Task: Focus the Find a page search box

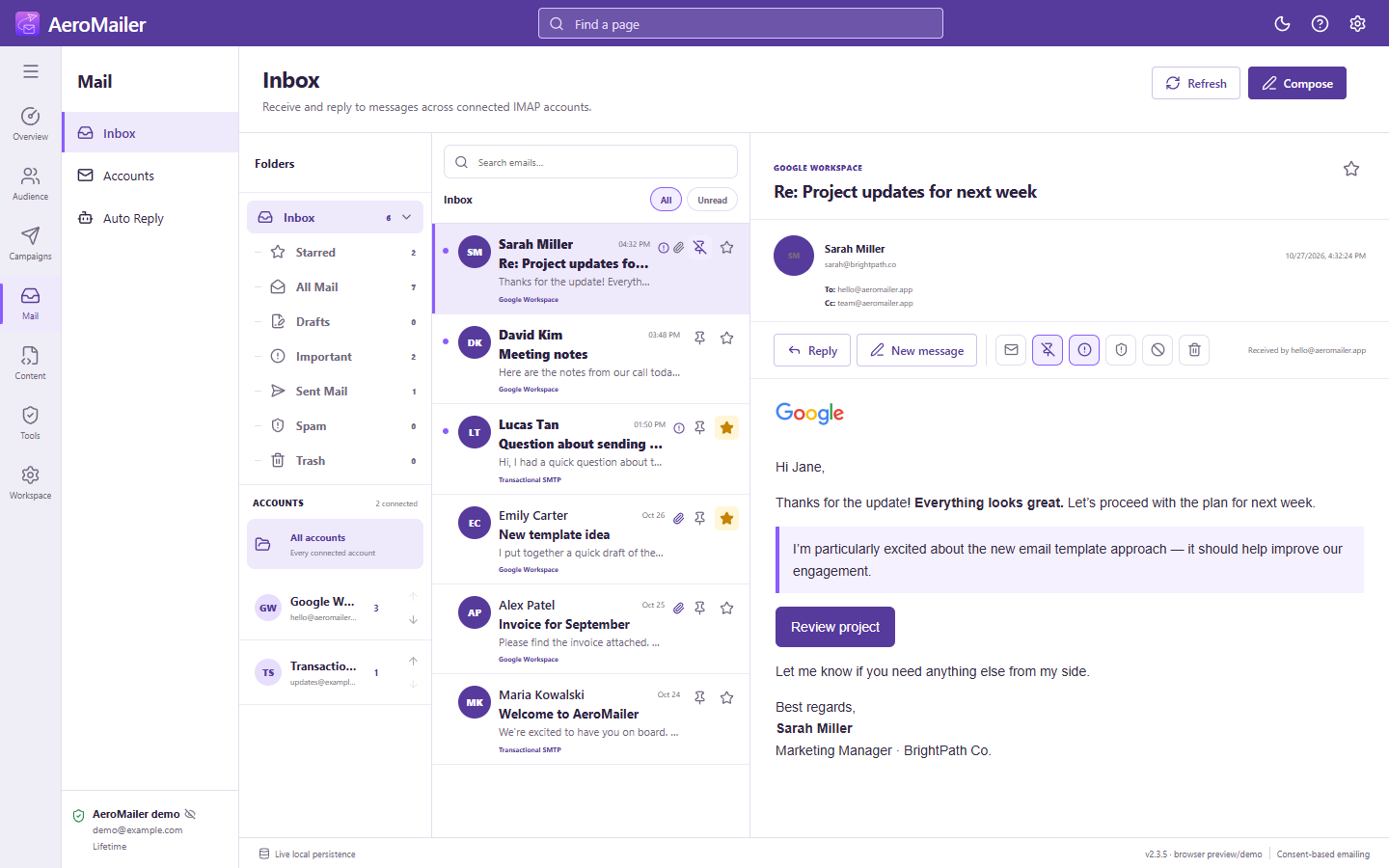Action: (741, 24)
